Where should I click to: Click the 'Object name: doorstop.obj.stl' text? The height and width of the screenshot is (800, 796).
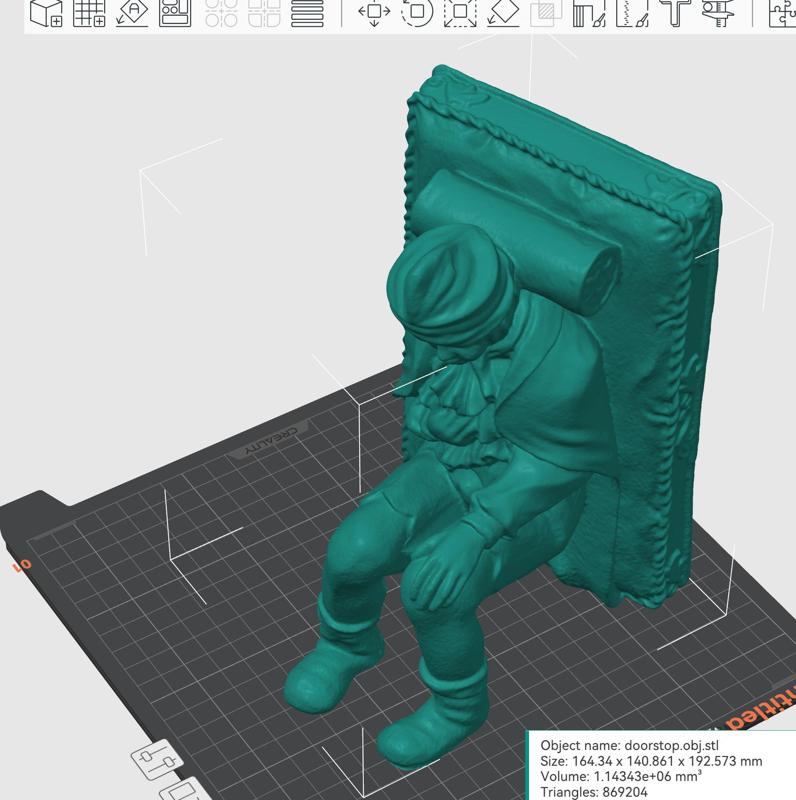pos(630,745)
